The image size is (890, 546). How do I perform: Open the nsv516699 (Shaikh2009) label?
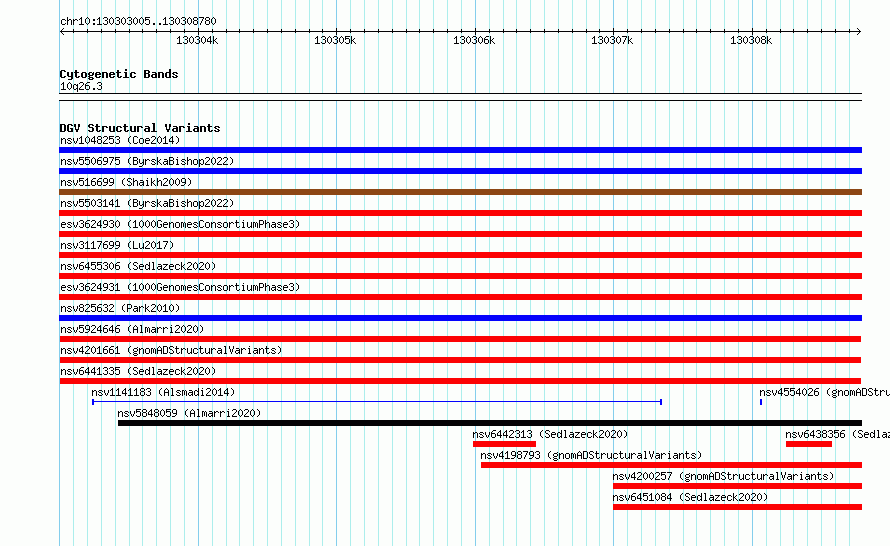coord(126,182)
